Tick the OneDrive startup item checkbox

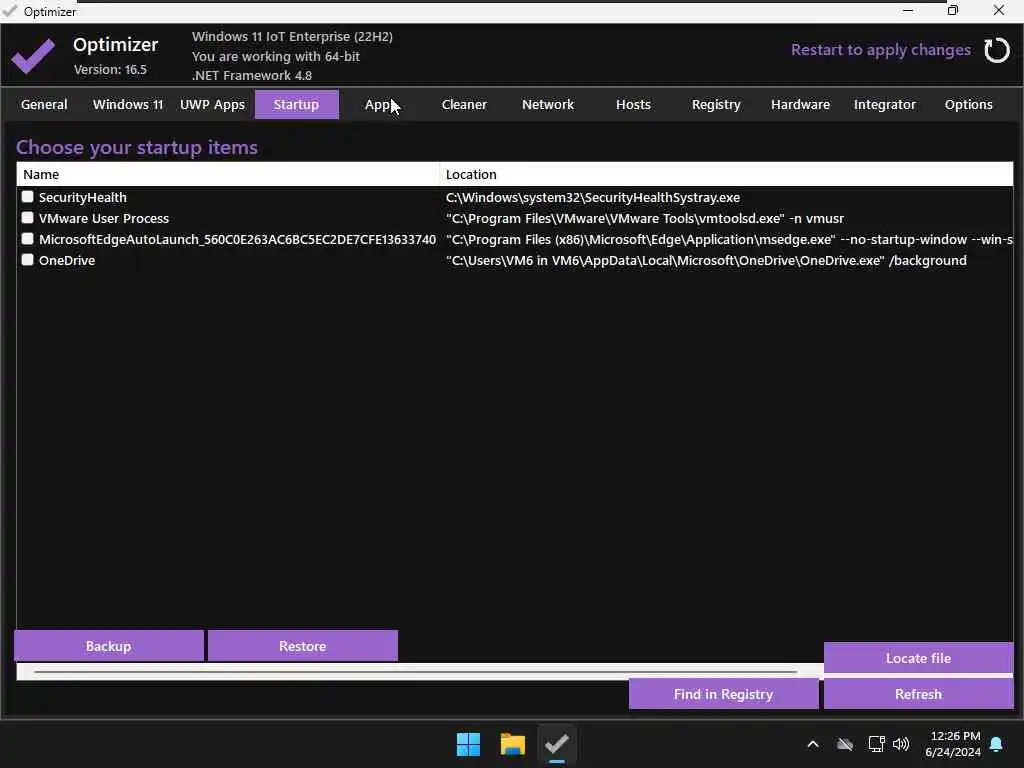point(27,259)
